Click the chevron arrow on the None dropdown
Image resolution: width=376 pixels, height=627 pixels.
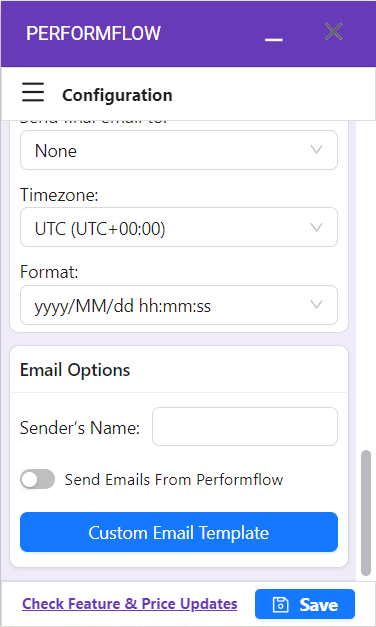pos(316,150)
